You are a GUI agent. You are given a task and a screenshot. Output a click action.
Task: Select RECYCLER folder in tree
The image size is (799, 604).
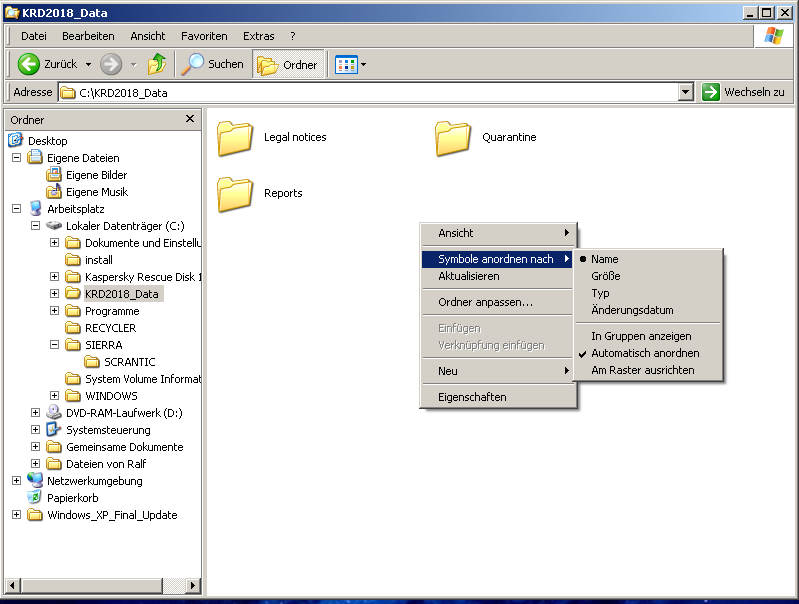pos(111,328)
